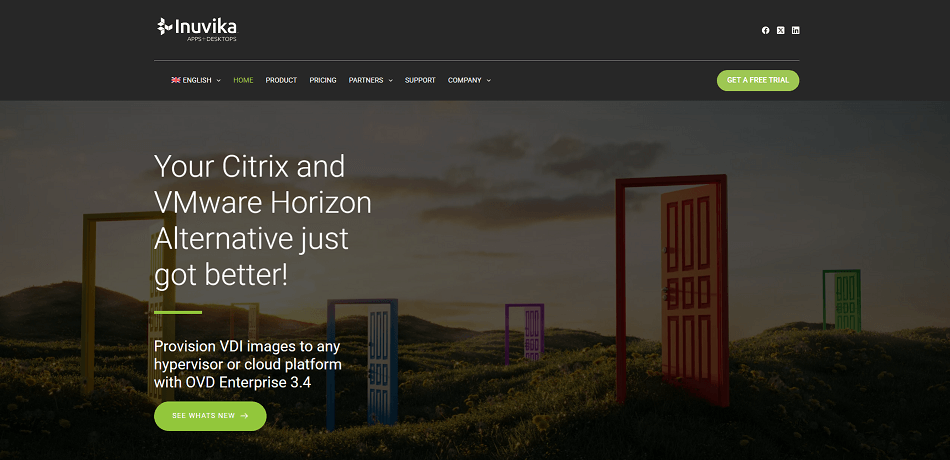Open the Inuvika X (Twitter) icon
The width and height of the screenshot is (950, 460).
coord(780,30)
